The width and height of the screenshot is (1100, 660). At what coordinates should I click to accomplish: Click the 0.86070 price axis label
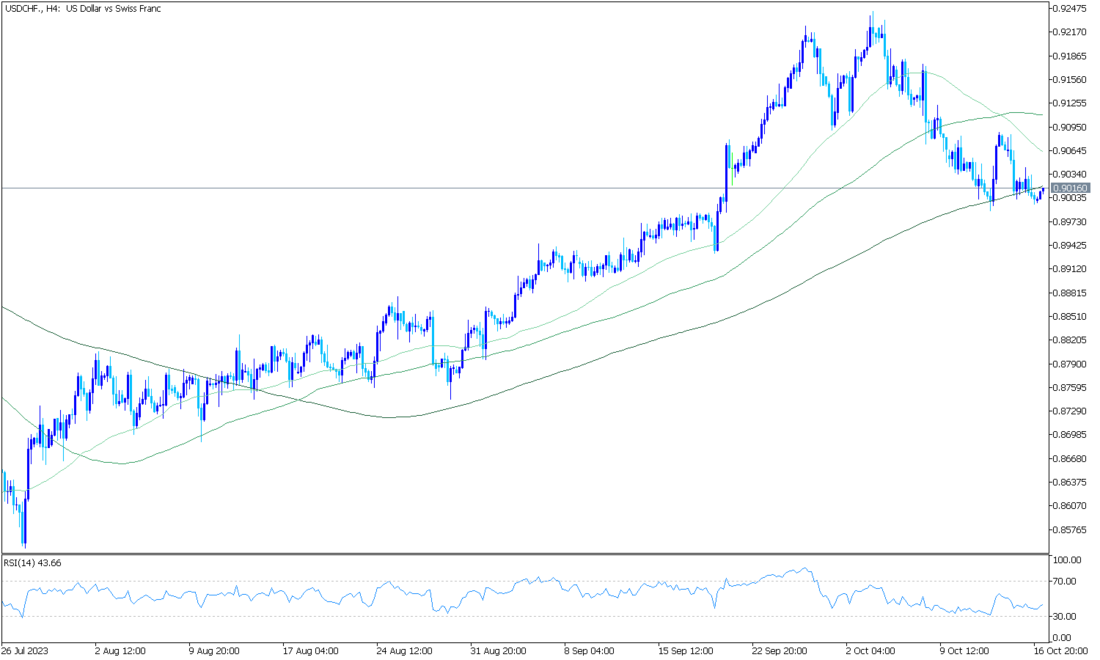tap(1070, 506)
